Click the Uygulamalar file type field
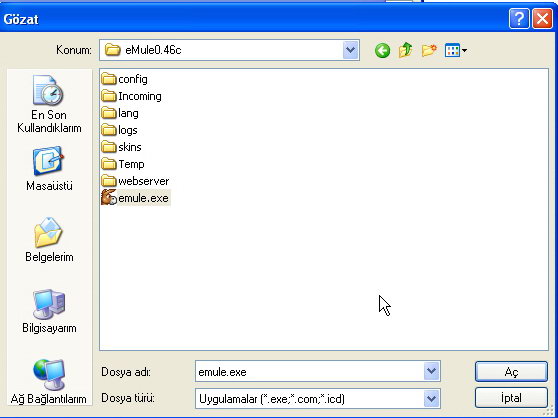The width and height of the screenshot is (558, 418). [x=310, y=398]
